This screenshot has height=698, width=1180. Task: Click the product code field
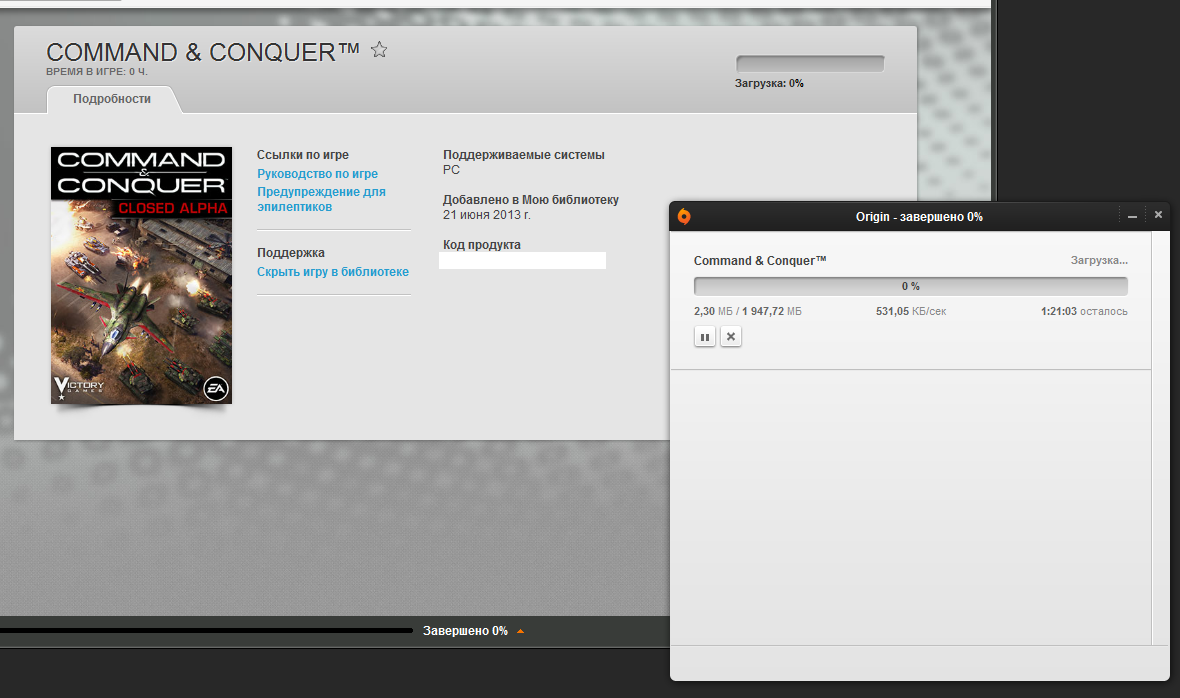(x=522, y=260)
